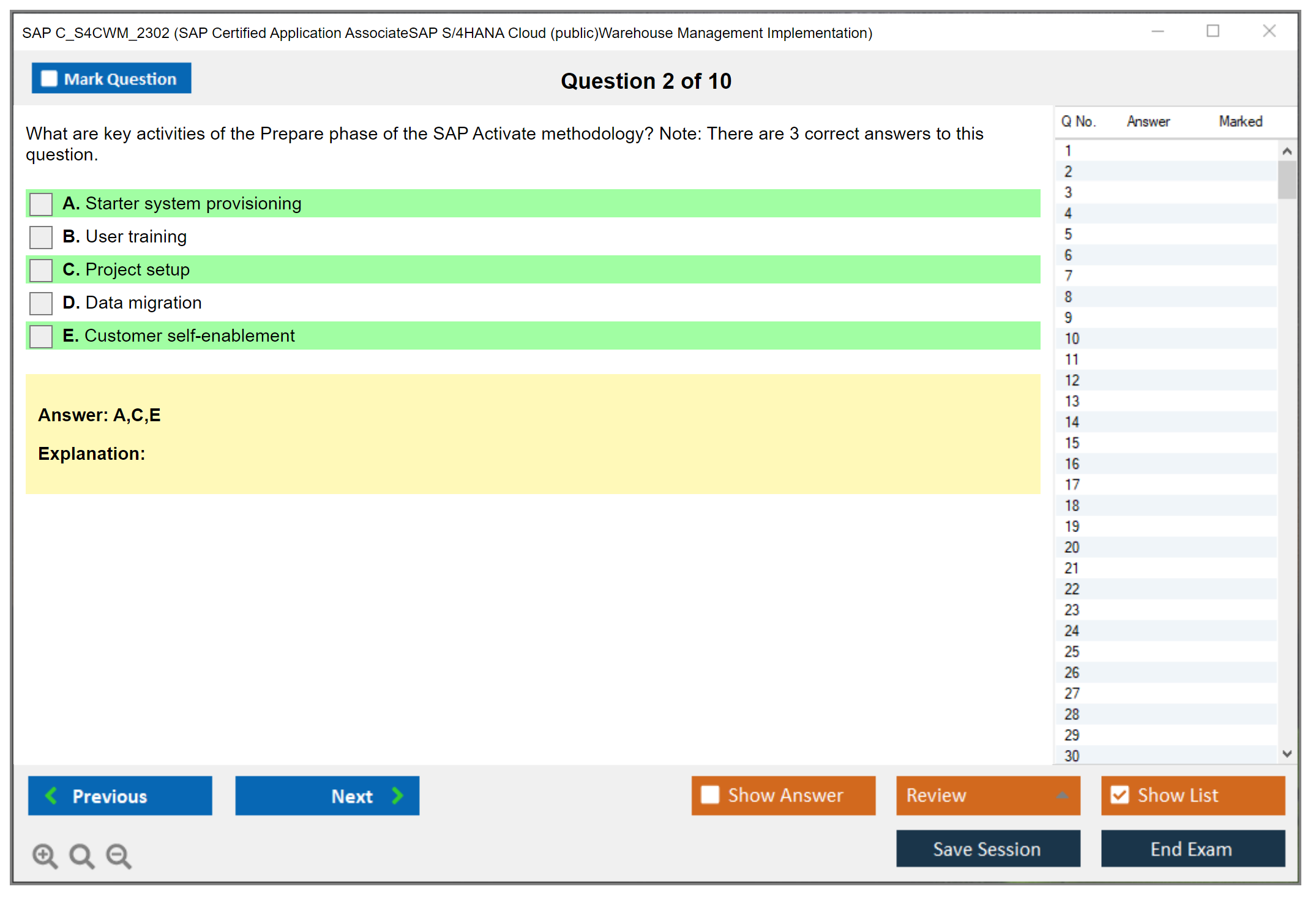1316x900 pixels.
Task: Disable the Show List checkbox
Action: 1120,795
